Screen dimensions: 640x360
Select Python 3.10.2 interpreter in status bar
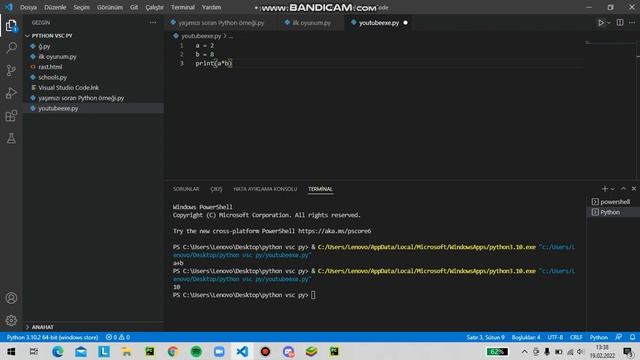point(52,337)
